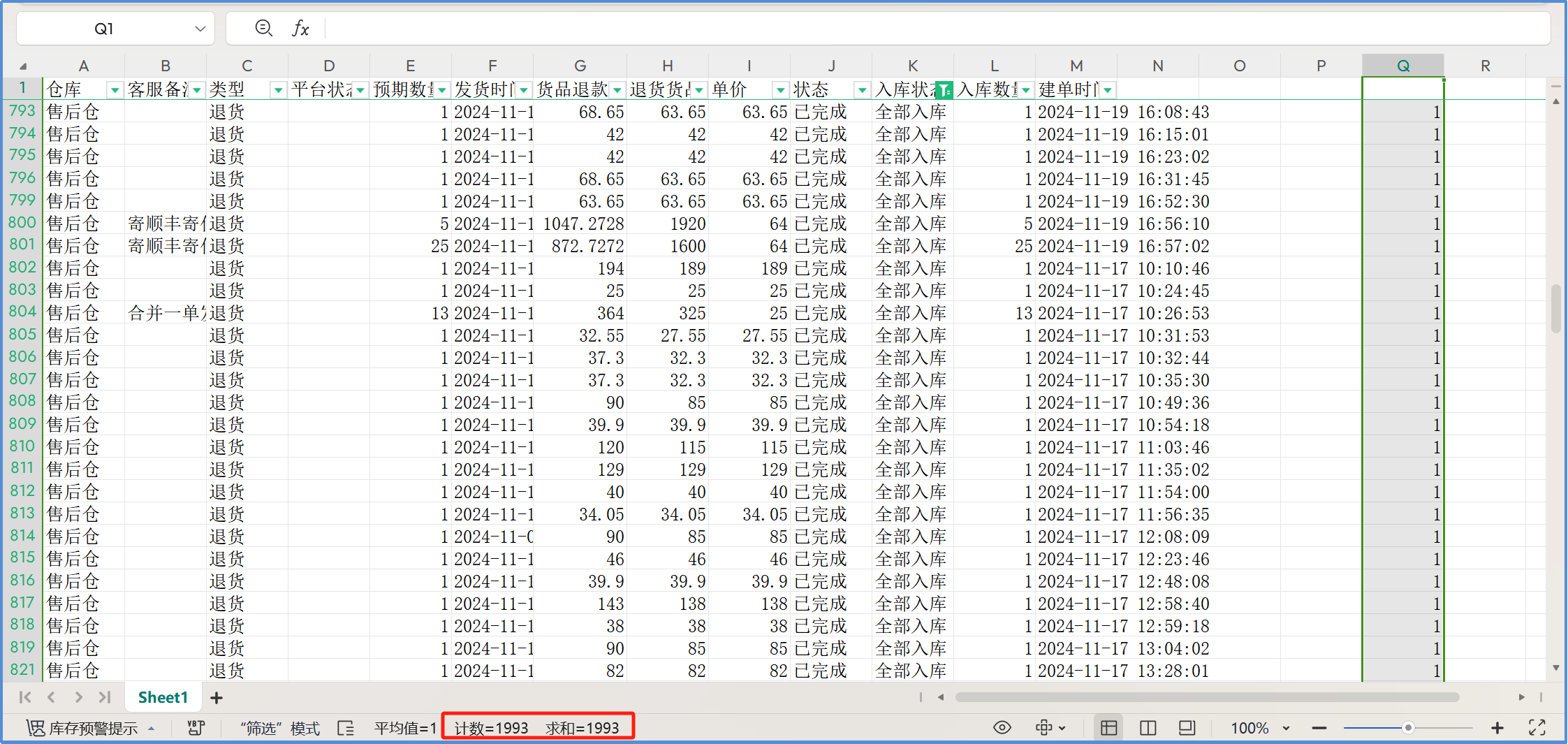Viewport: 1568px width, 744px height.
Task: Select the cell with value 1047.2728
Action: [580, 224]
